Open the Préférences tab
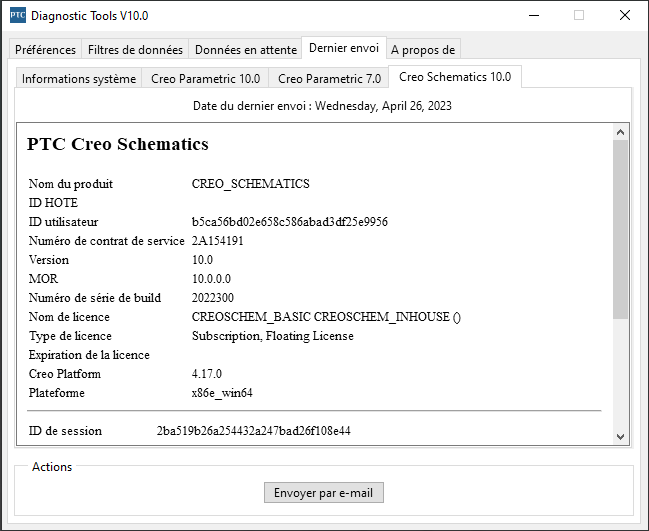The height and width of the screenshot is (531, 649). [46, 50]
